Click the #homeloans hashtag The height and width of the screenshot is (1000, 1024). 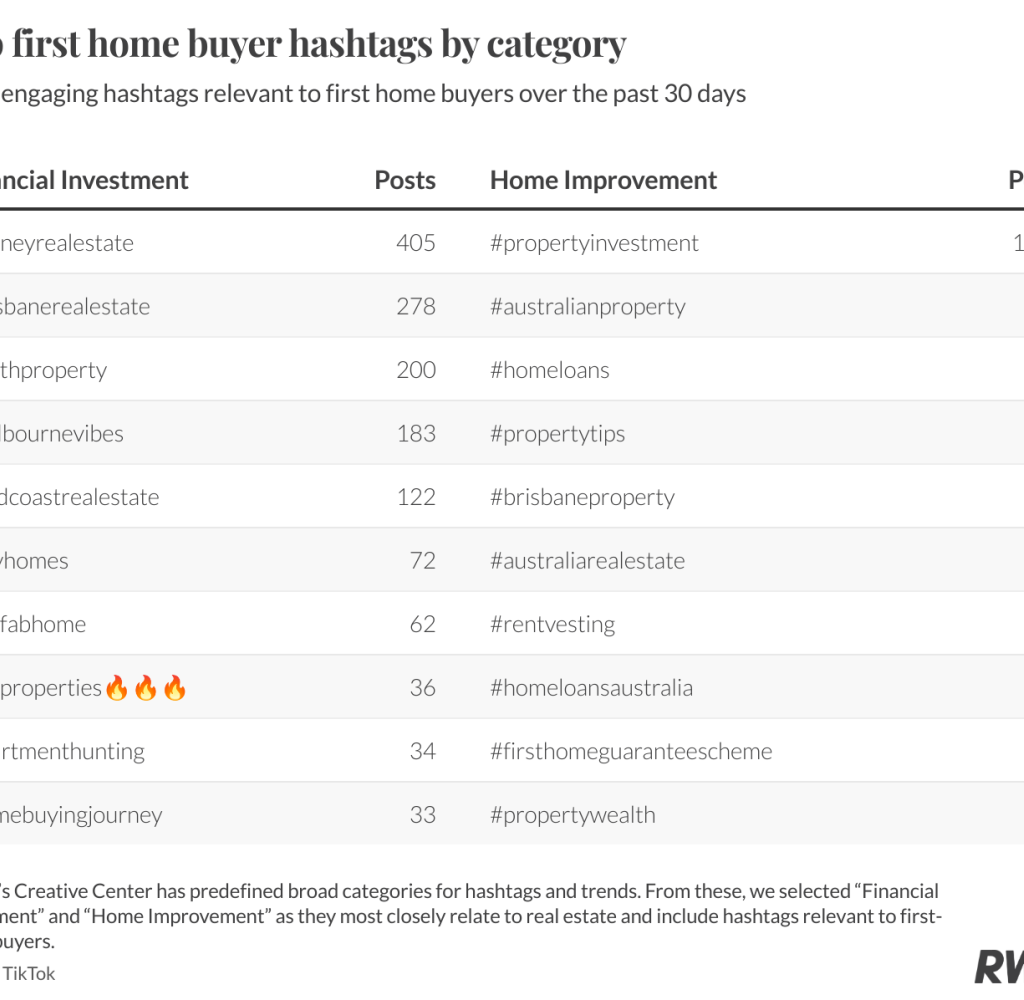(550, 370)
